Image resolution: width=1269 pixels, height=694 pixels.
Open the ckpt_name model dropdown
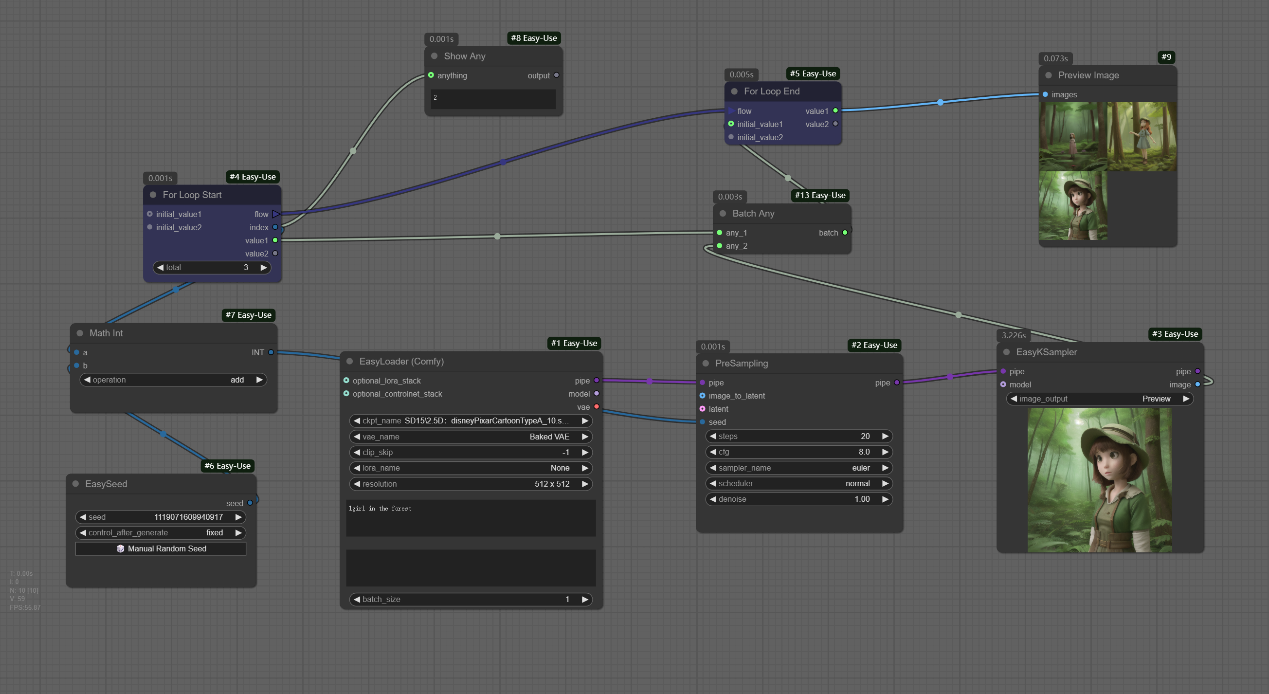(470, 421)
